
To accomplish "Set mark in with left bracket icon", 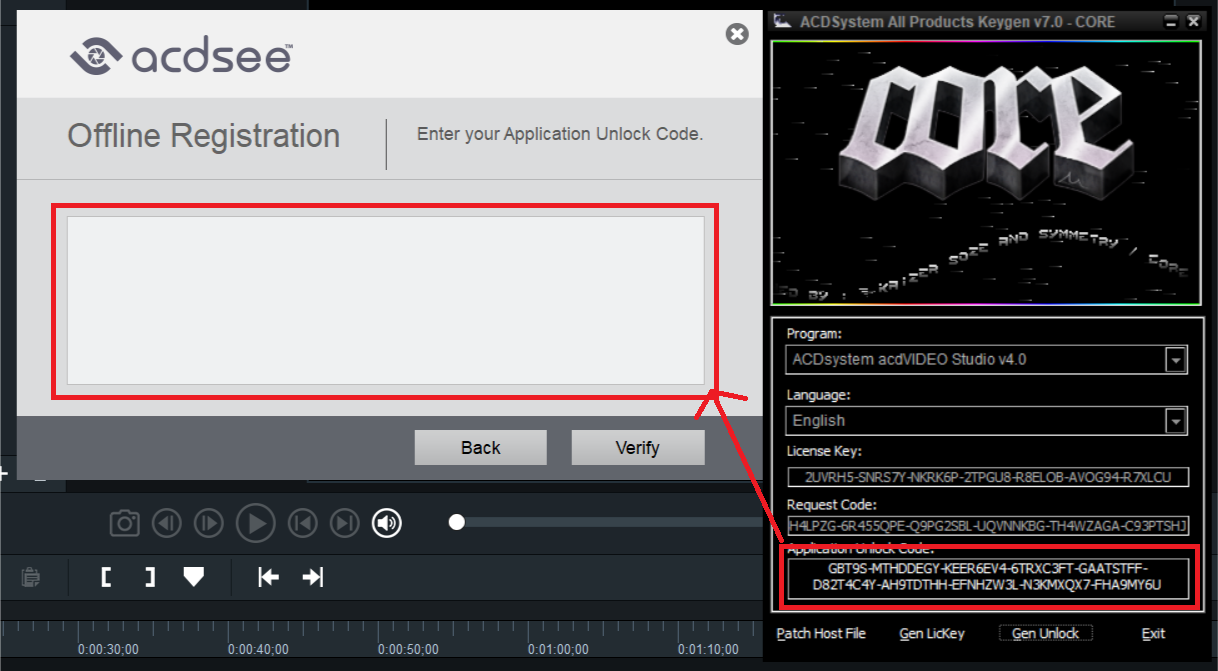I will pyautogui.click(x=106, y=577).
